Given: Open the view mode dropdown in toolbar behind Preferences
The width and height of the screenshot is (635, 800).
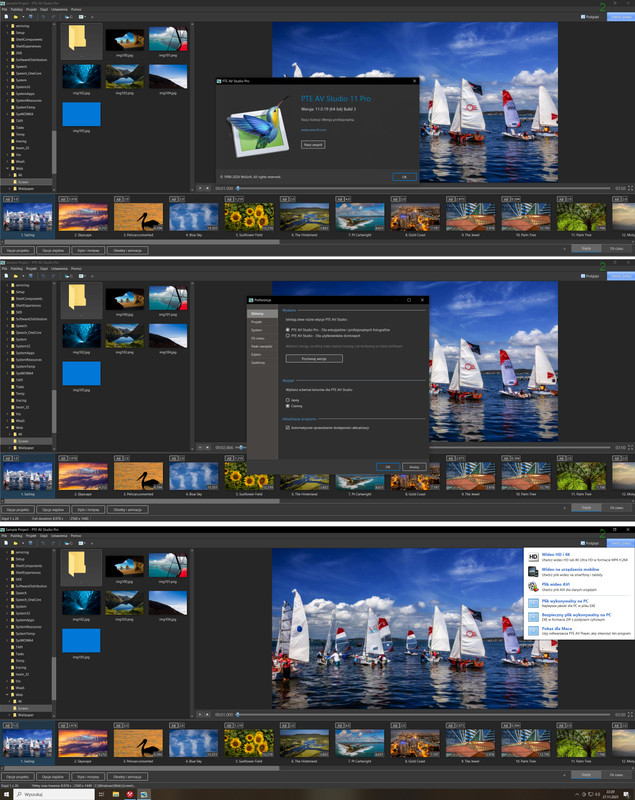Looking at the screenshot, I should (83, 276).
